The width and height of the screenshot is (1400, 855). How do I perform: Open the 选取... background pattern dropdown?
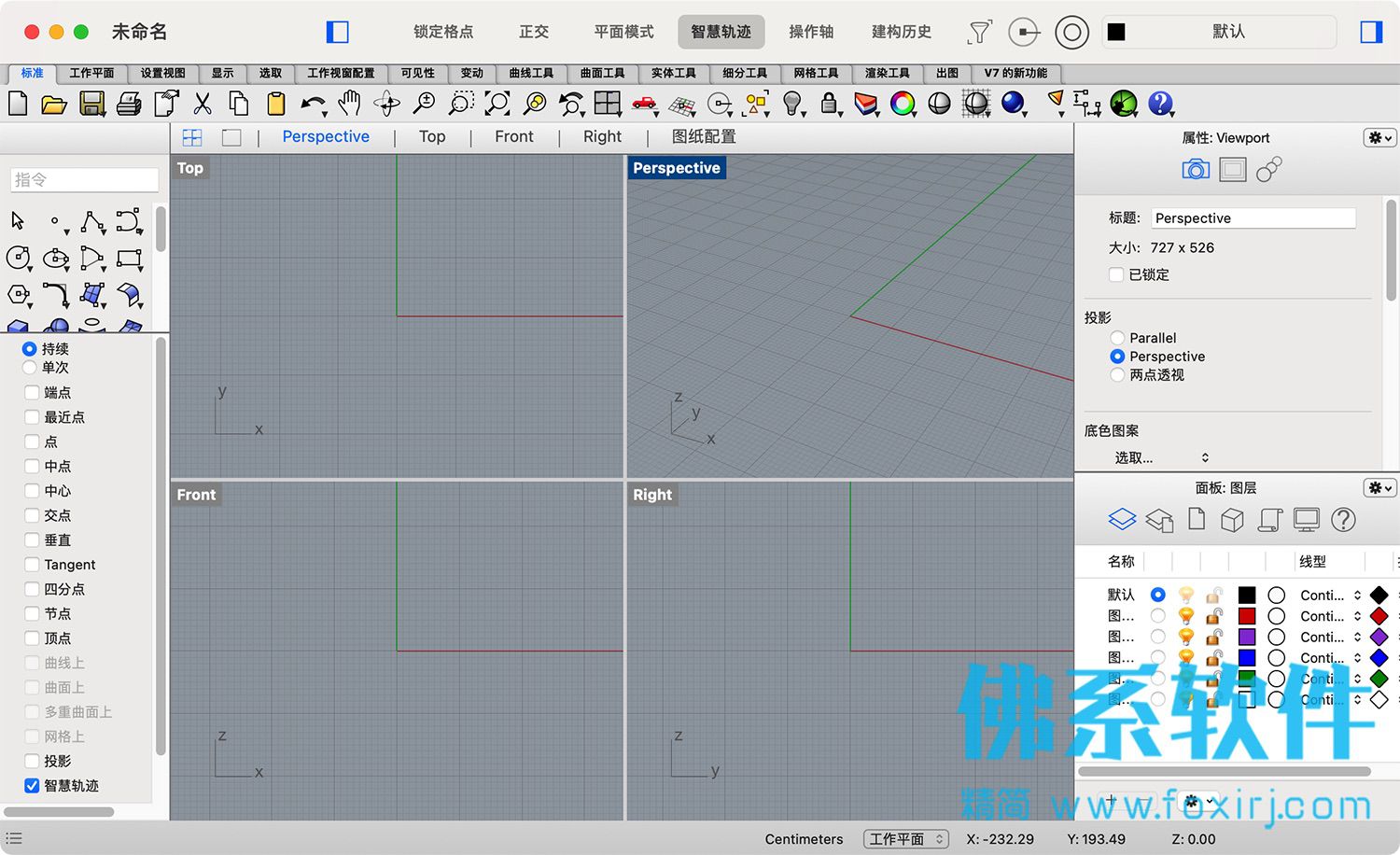(x=1161, y=457)
